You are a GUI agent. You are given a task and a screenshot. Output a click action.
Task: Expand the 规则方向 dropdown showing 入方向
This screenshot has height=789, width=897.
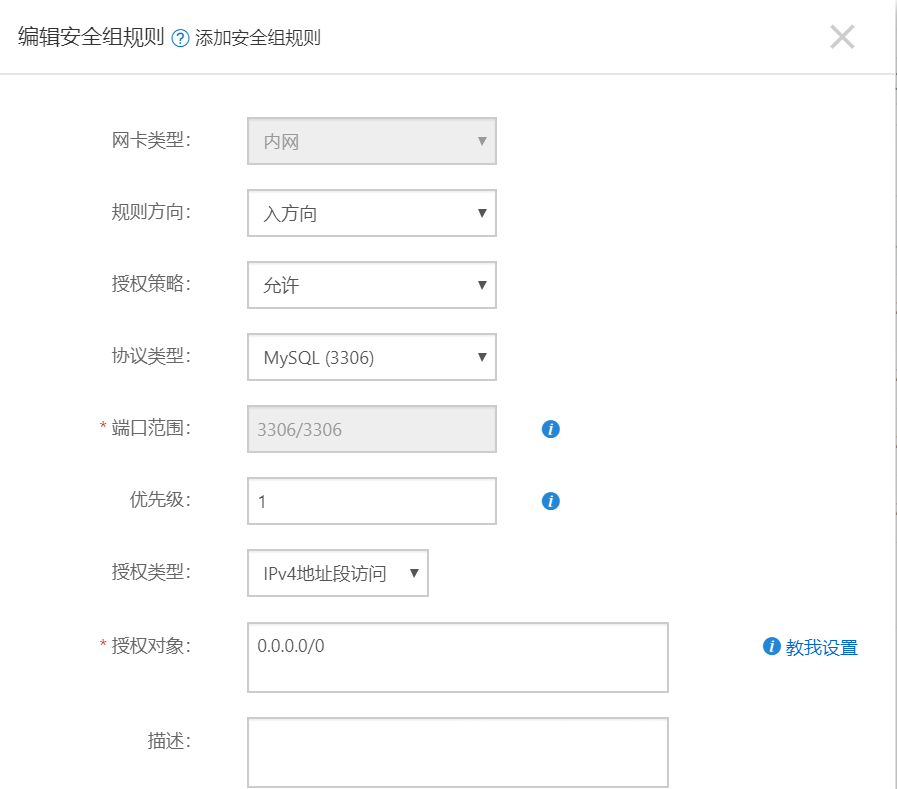tap(372, 213)
